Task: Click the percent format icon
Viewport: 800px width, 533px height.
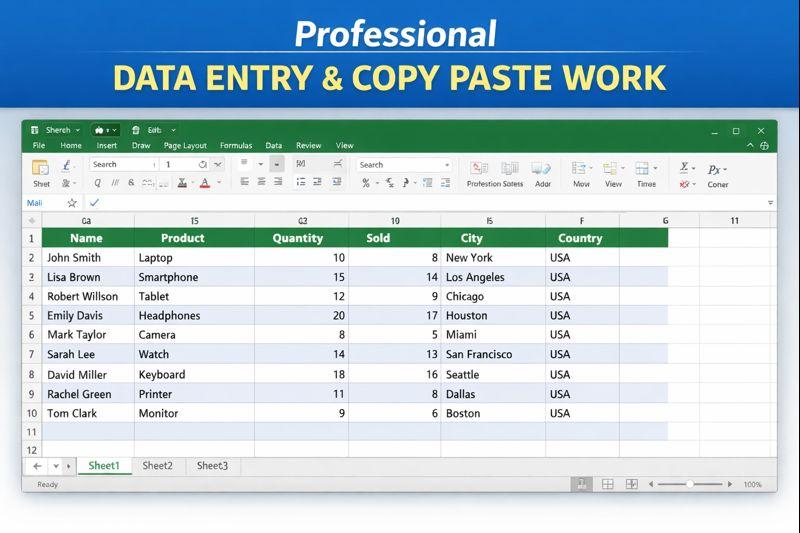Action: click(366, 183)
